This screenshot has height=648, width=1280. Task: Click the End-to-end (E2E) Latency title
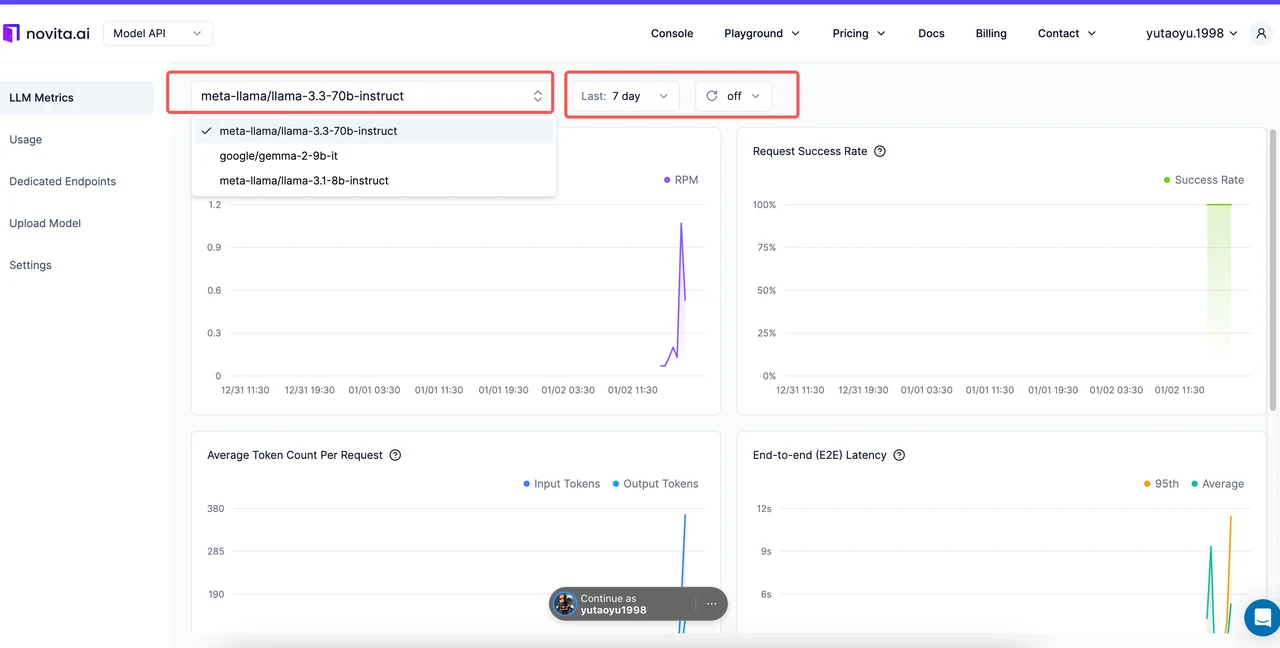click(x=820, y=455)
